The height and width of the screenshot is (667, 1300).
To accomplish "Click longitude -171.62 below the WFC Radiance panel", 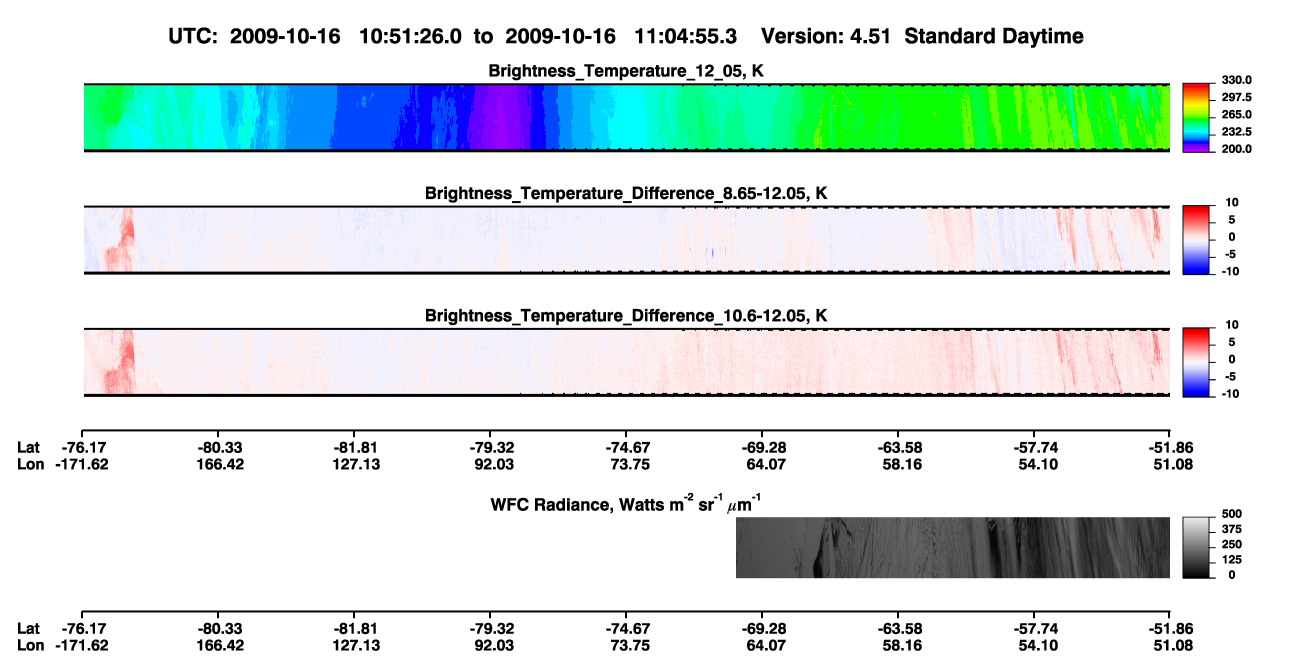I will coord(83,646).
